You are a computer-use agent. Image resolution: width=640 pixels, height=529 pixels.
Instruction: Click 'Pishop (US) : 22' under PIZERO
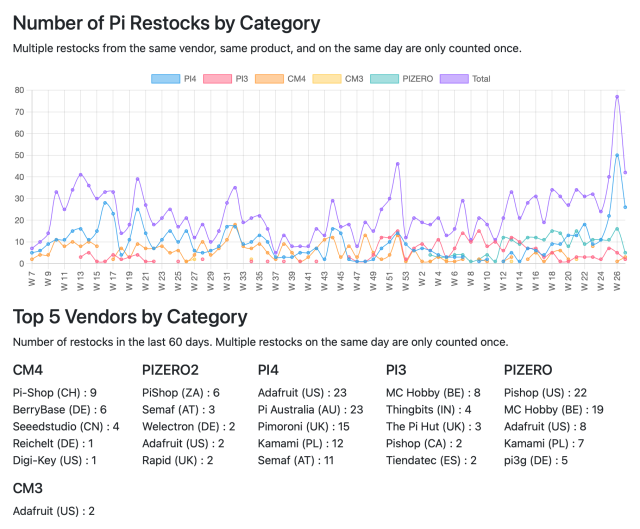(x=546, y=393)
